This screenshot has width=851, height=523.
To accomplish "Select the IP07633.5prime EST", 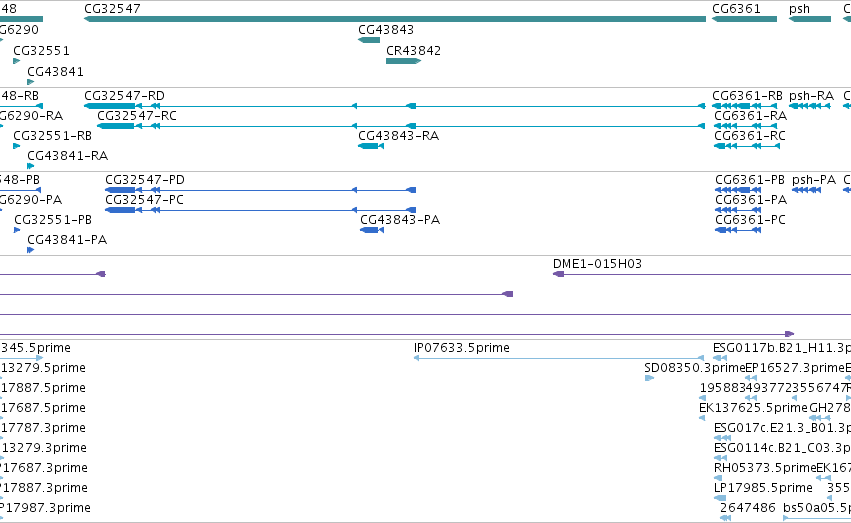I will 558,358.
